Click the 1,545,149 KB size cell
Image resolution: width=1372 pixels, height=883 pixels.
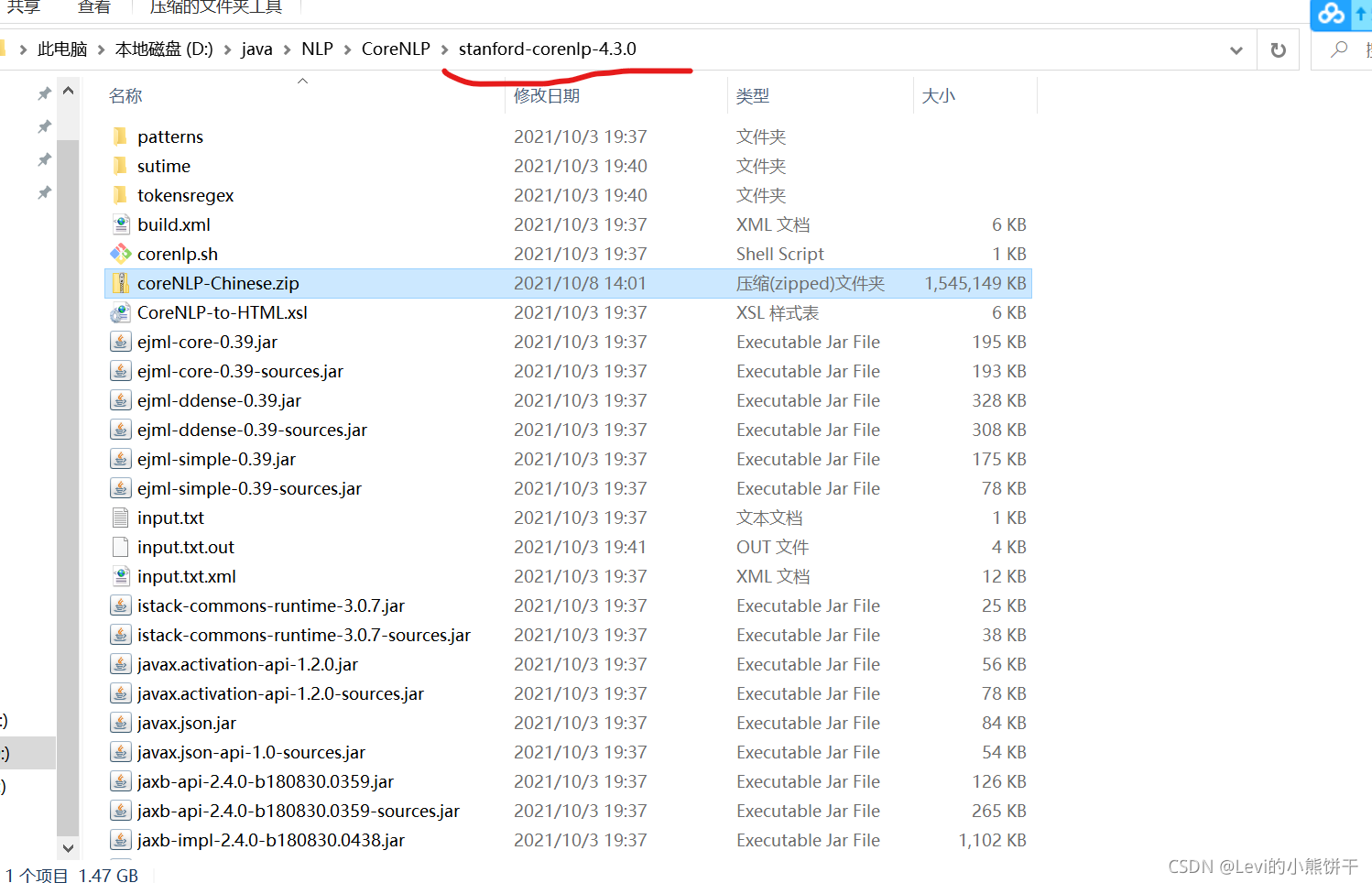(x=975, y=283)
